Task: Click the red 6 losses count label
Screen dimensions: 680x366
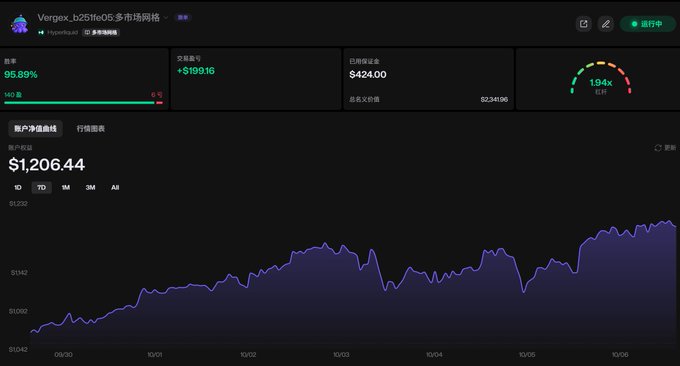Action: tap(157, 95)
